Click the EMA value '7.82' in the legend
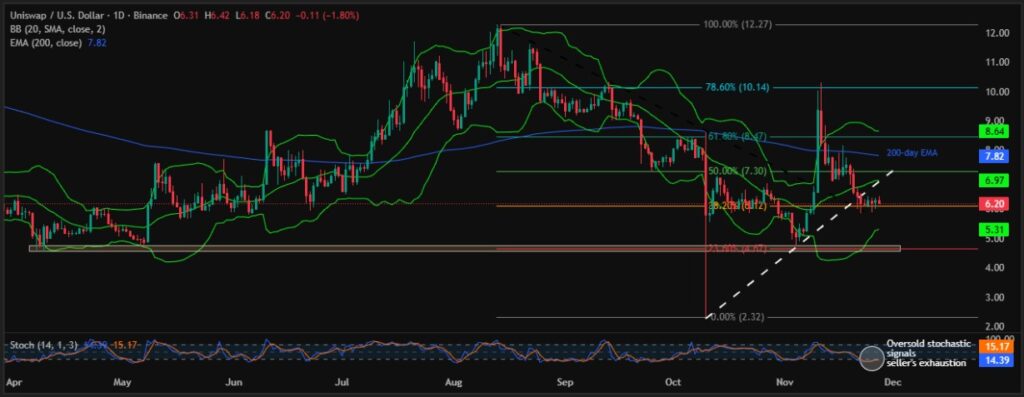1024x397 pixels. coord(97,43)
